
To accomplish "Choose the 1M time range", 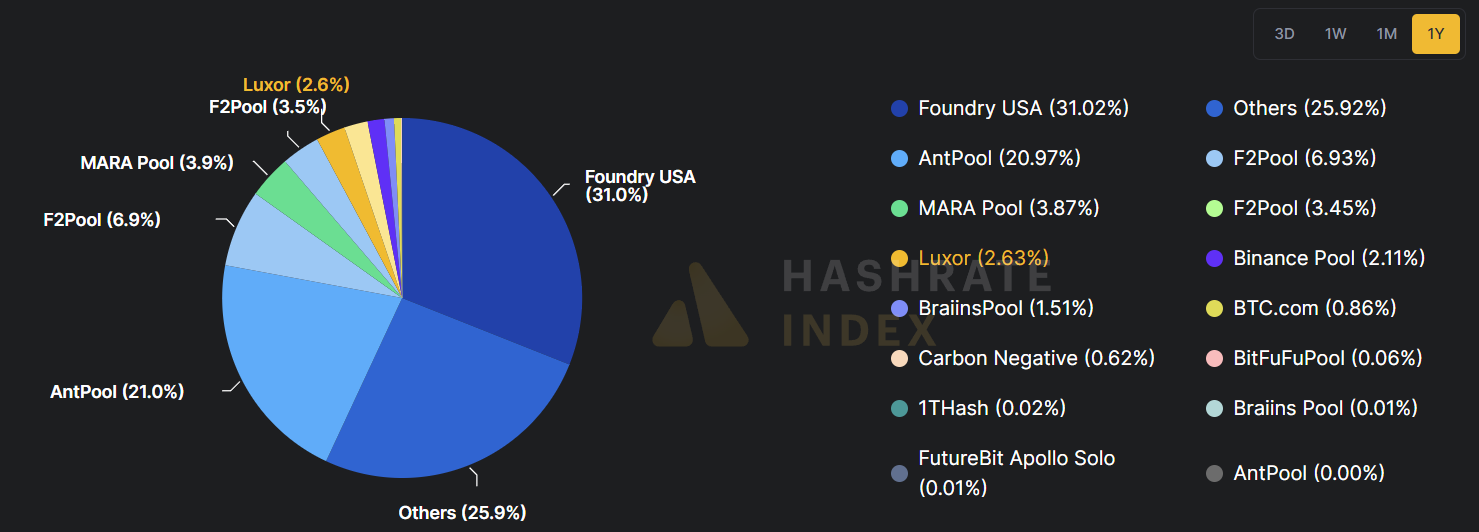I will pos(1386,34).
